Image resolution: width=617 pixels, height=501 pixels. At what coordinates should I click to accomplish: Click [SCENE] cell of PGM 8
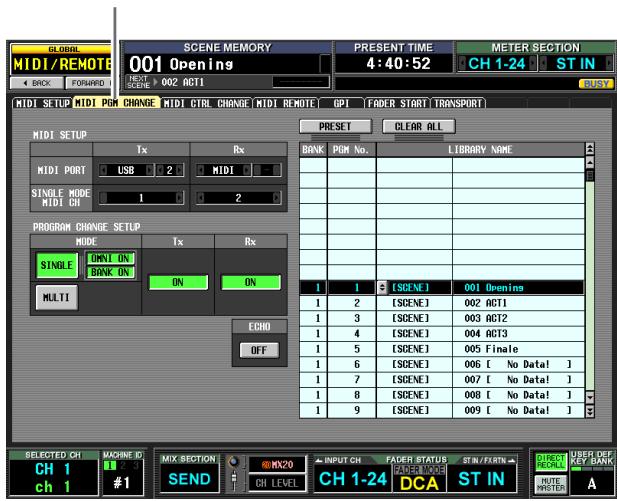(x=414, y=395)
